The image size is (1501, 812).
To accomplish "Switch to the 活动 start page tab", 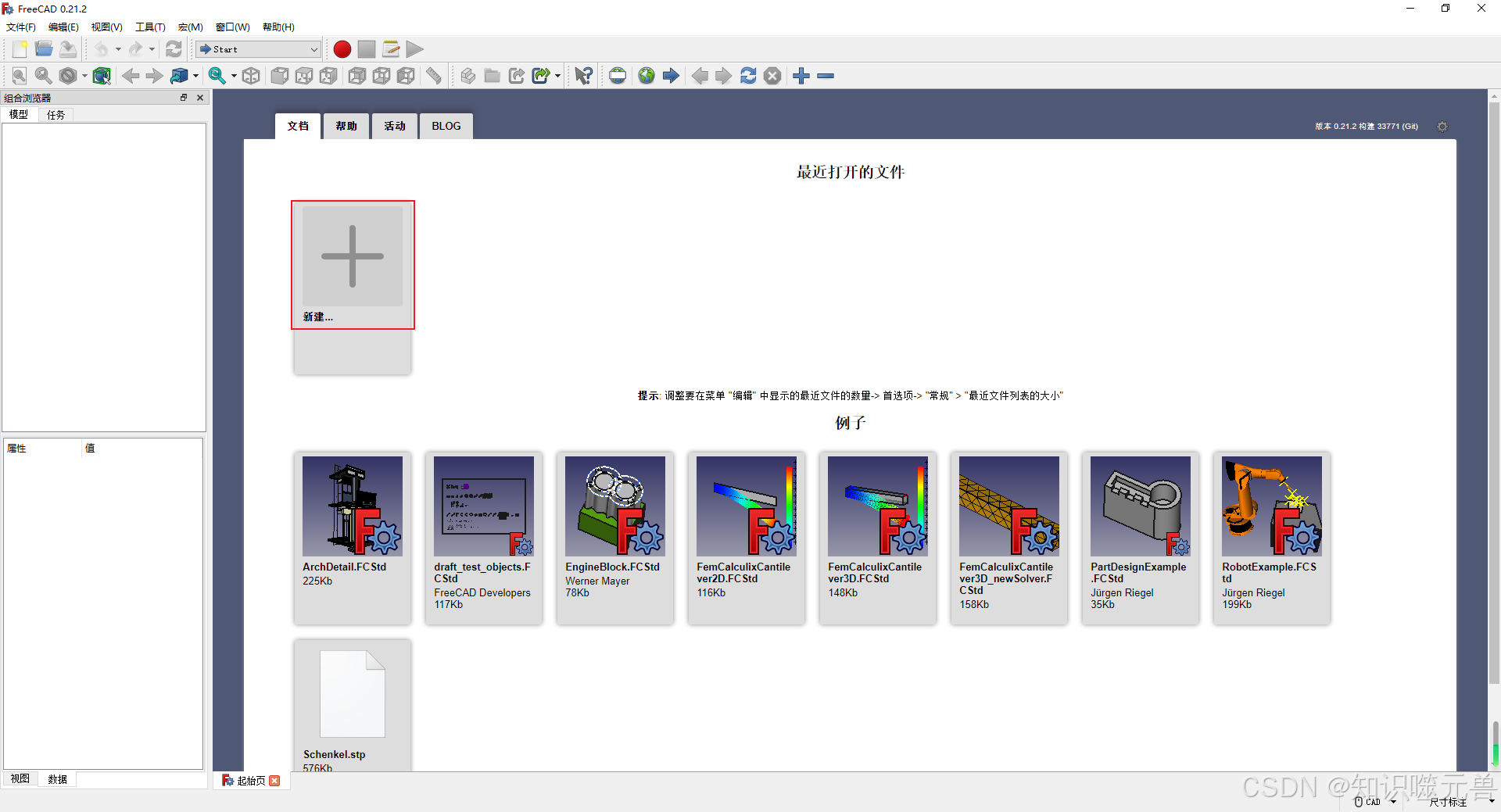I will click(x=395, y=126).
